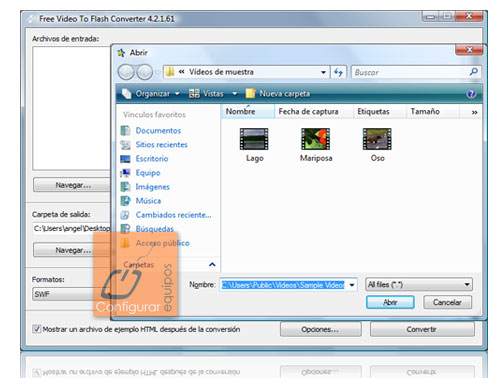Screen dimensions: 500x378
Task: Open the Nombre filename dropdown arrow
Action: (x=352, y=285)
